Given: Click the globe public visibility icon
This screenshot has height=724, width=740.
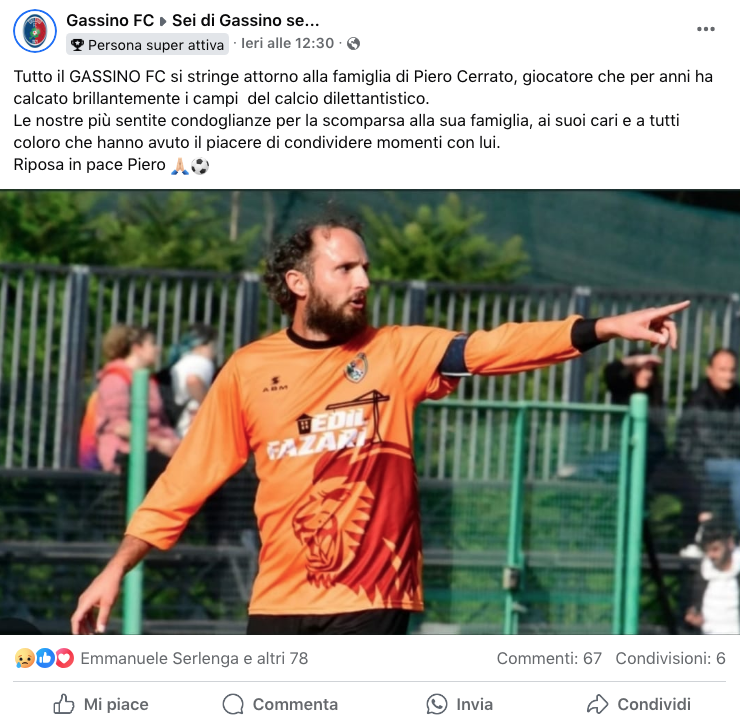Looking at the screenshot, I should tap(353, 44).
